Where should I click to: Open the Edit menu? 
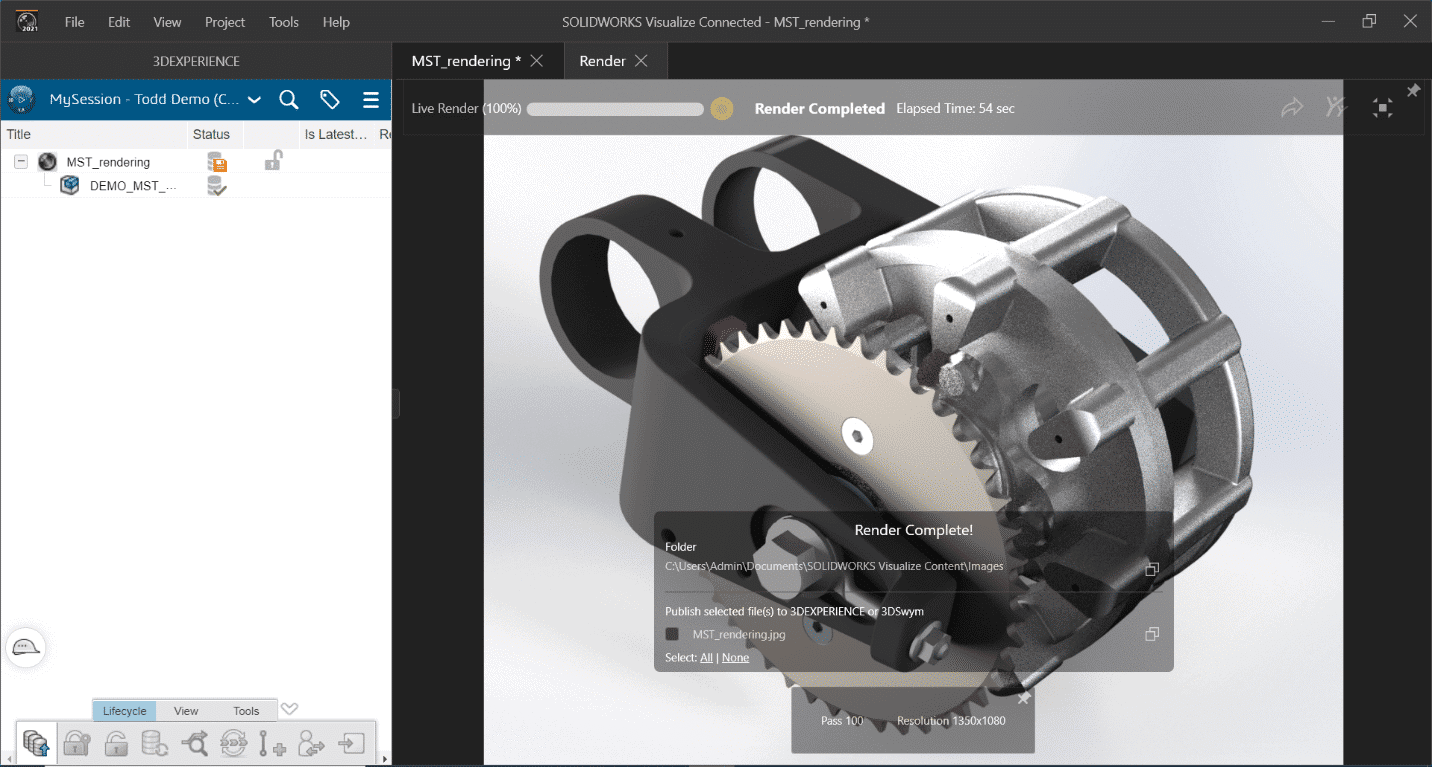pos(119,22)
